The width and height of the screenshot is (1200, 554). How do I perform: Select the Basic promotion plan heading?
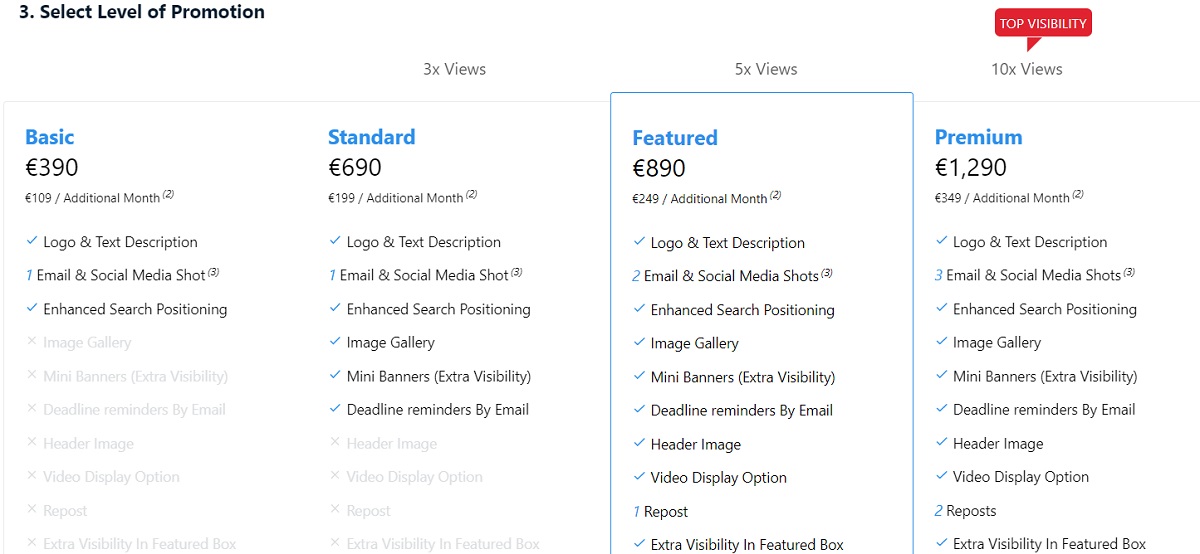pos(50,137)
